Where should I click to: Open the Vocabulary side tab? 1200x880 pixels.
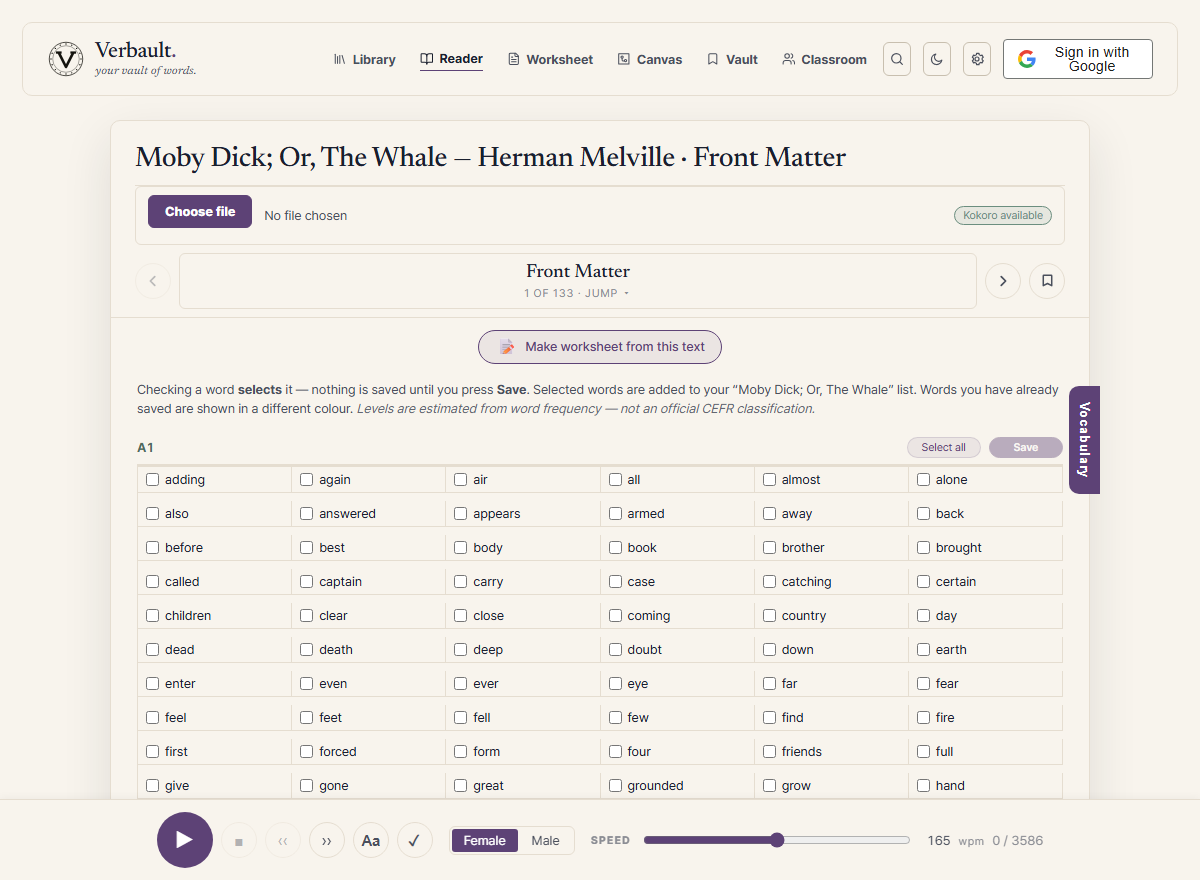click(1084, 440)
